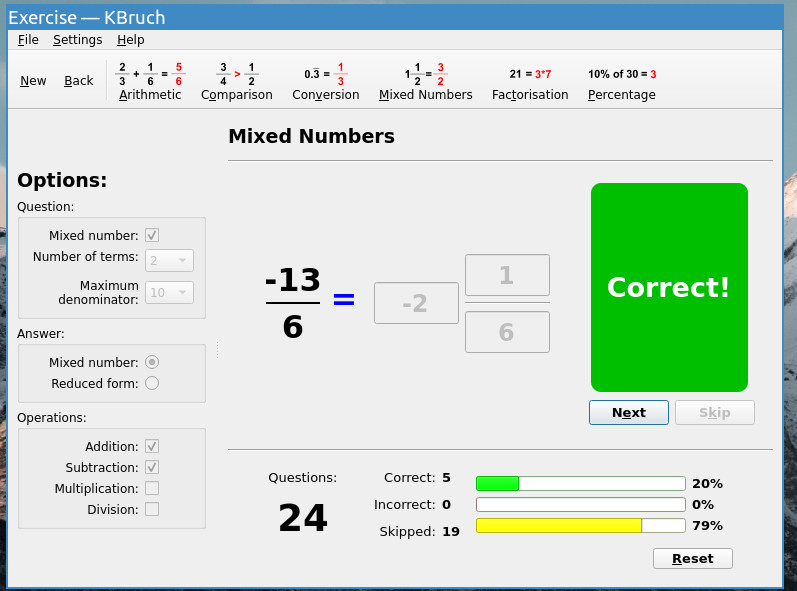Toggle the Question Mixed number checkbox
Viewport: 797px width, 591px height.
pos(152,235)
